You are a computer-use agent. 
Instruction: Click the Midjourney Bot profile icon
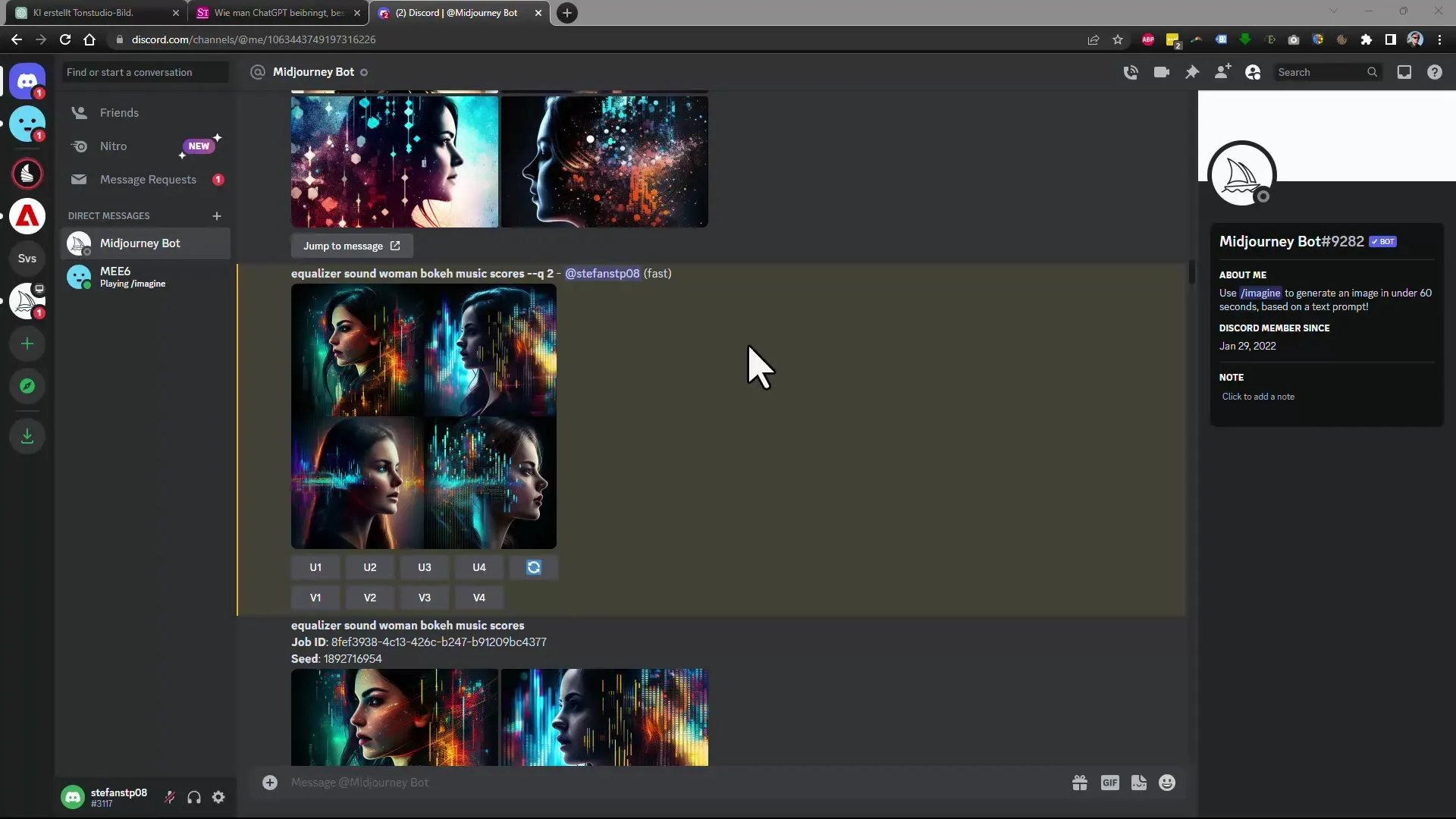[x=1244, y=175]
